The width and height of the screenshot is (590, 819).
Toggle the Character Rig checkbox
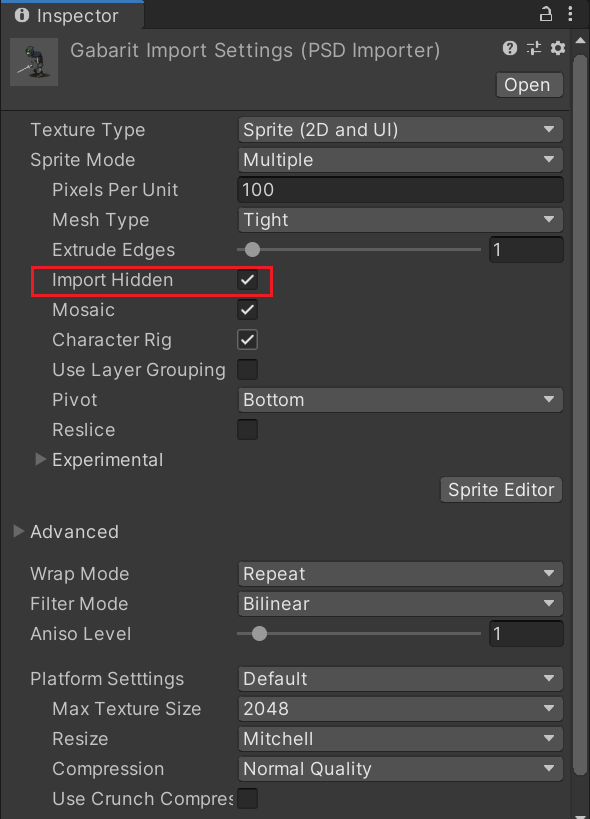(247, 340)
